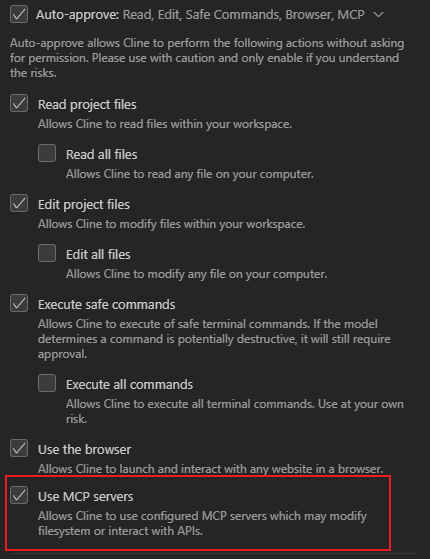Select the 'Edit project files' label

84,205
